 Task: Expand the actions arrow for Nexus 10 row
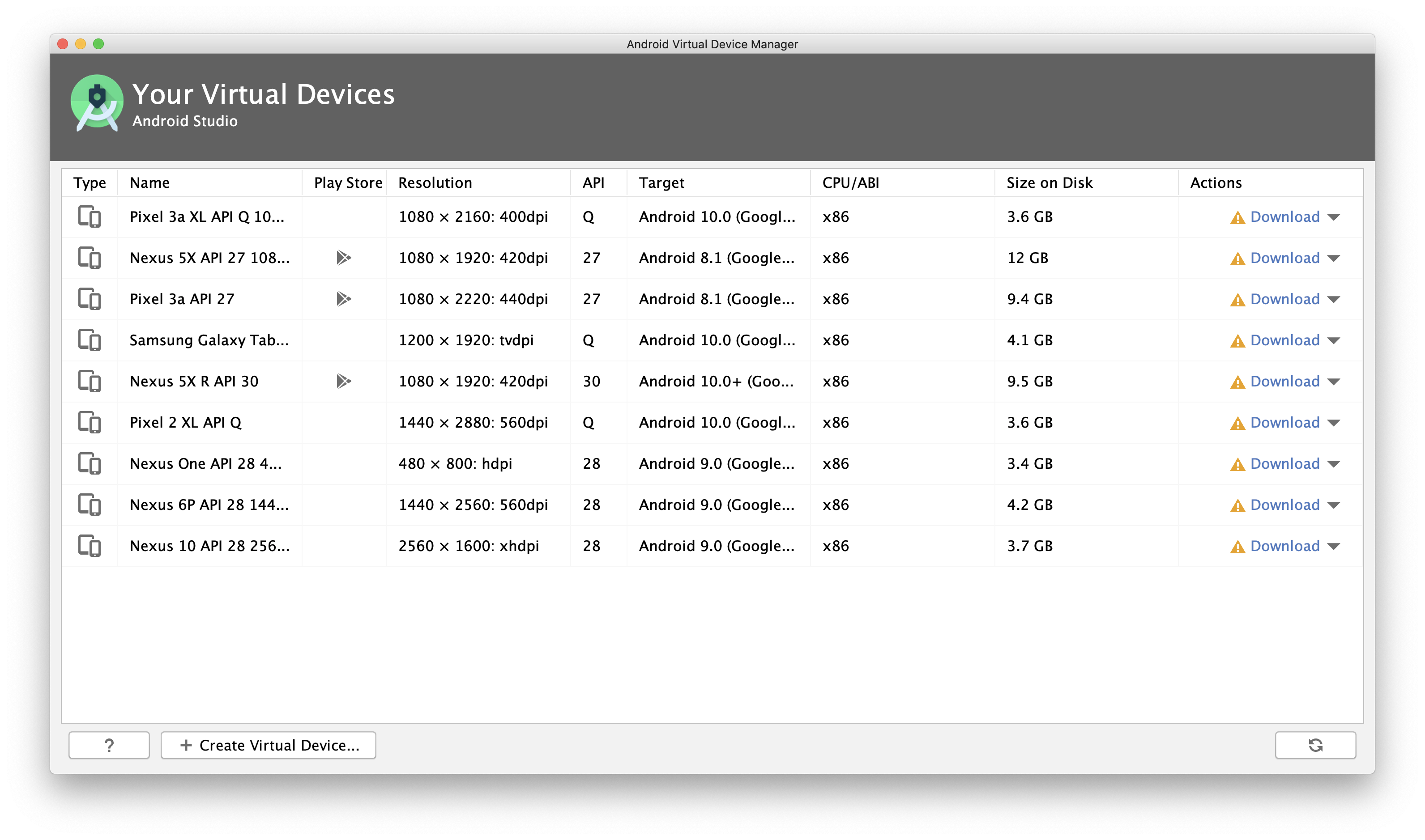pyautogui.click(x=1334, y=546)
